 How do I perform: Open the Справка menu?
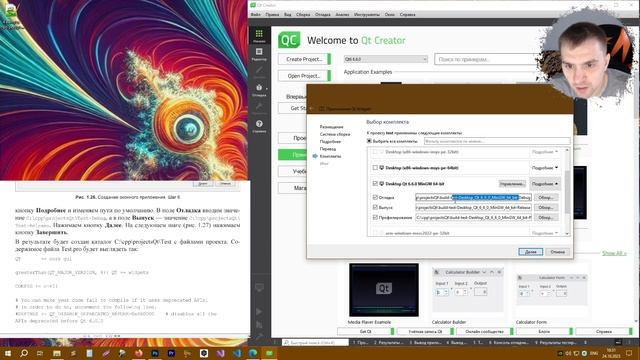point(407,15)
